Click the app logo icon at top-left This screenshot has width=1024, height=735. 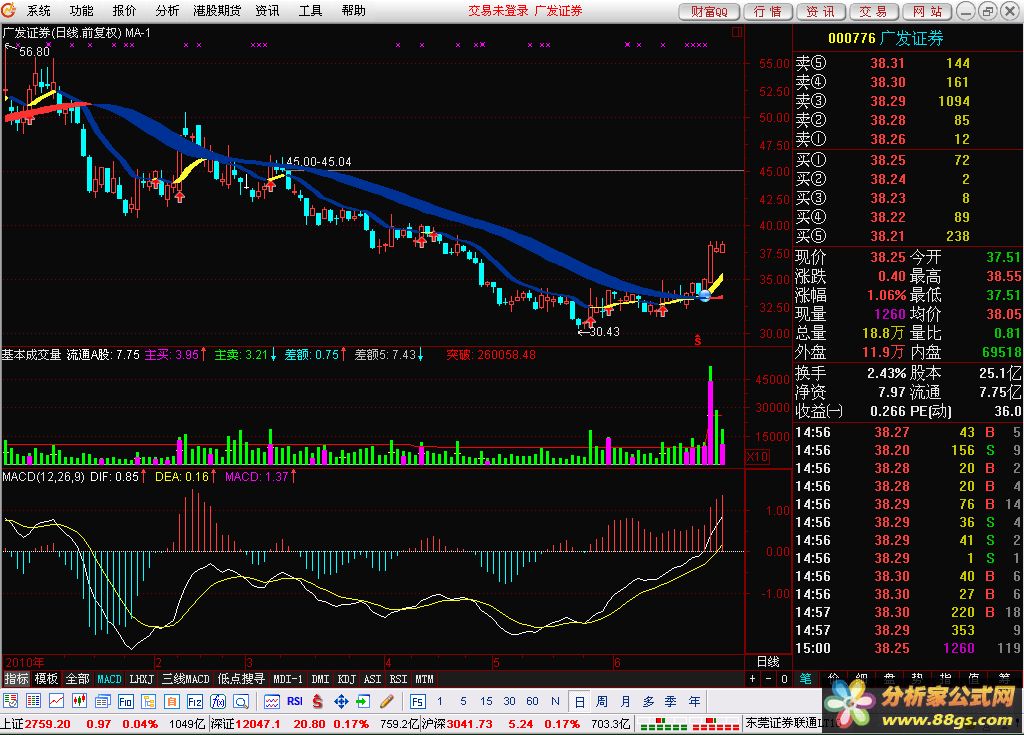8,10
